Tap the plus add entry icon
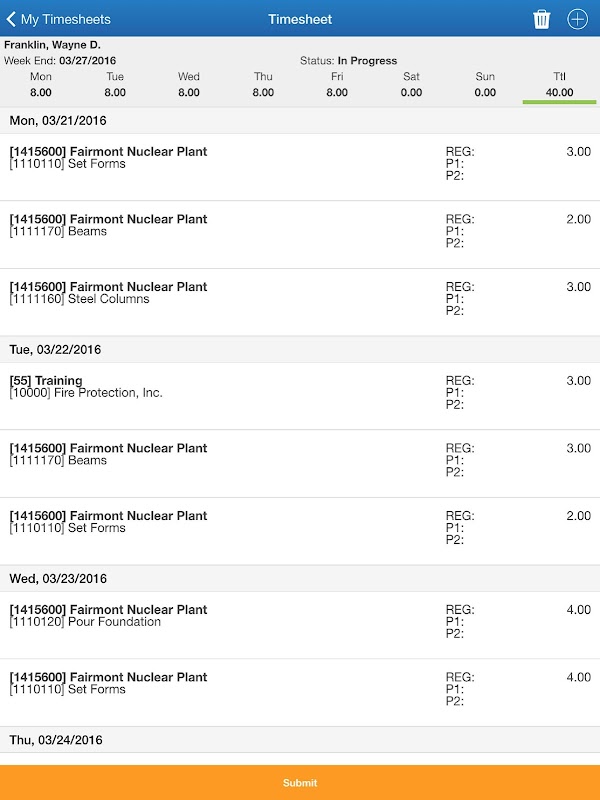Image resolution: width=600 pixels, height=800 pixels. point(577,19)
